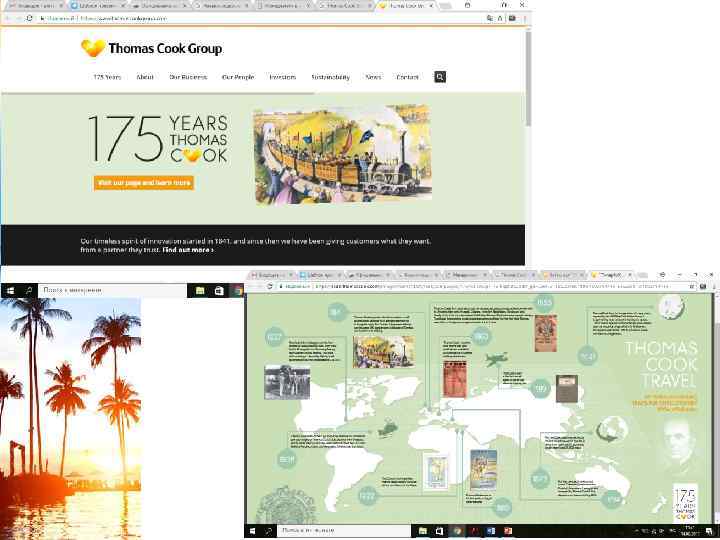The image size is (720, 540).
Task: Open the News navigation link
Action: tap(373, 77)
